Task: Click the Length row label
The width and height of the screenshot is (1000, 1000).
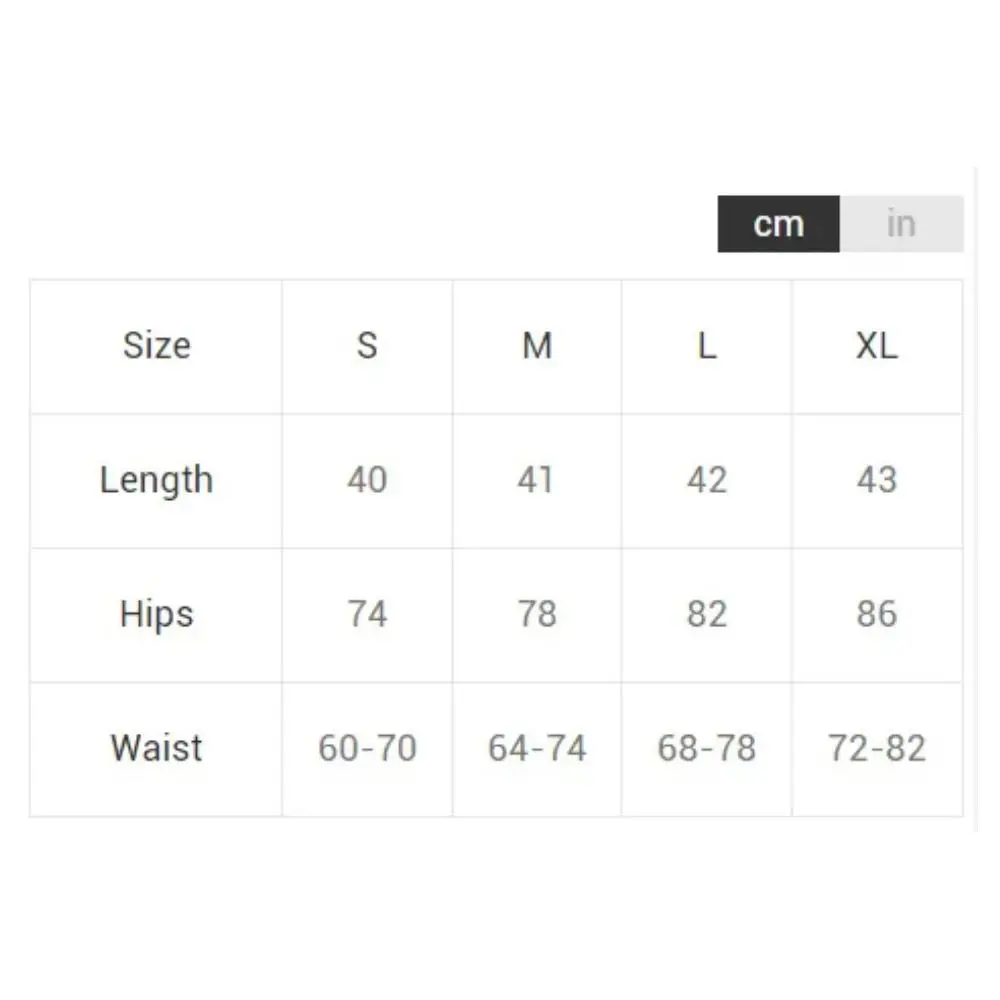Action: [156, 481]
